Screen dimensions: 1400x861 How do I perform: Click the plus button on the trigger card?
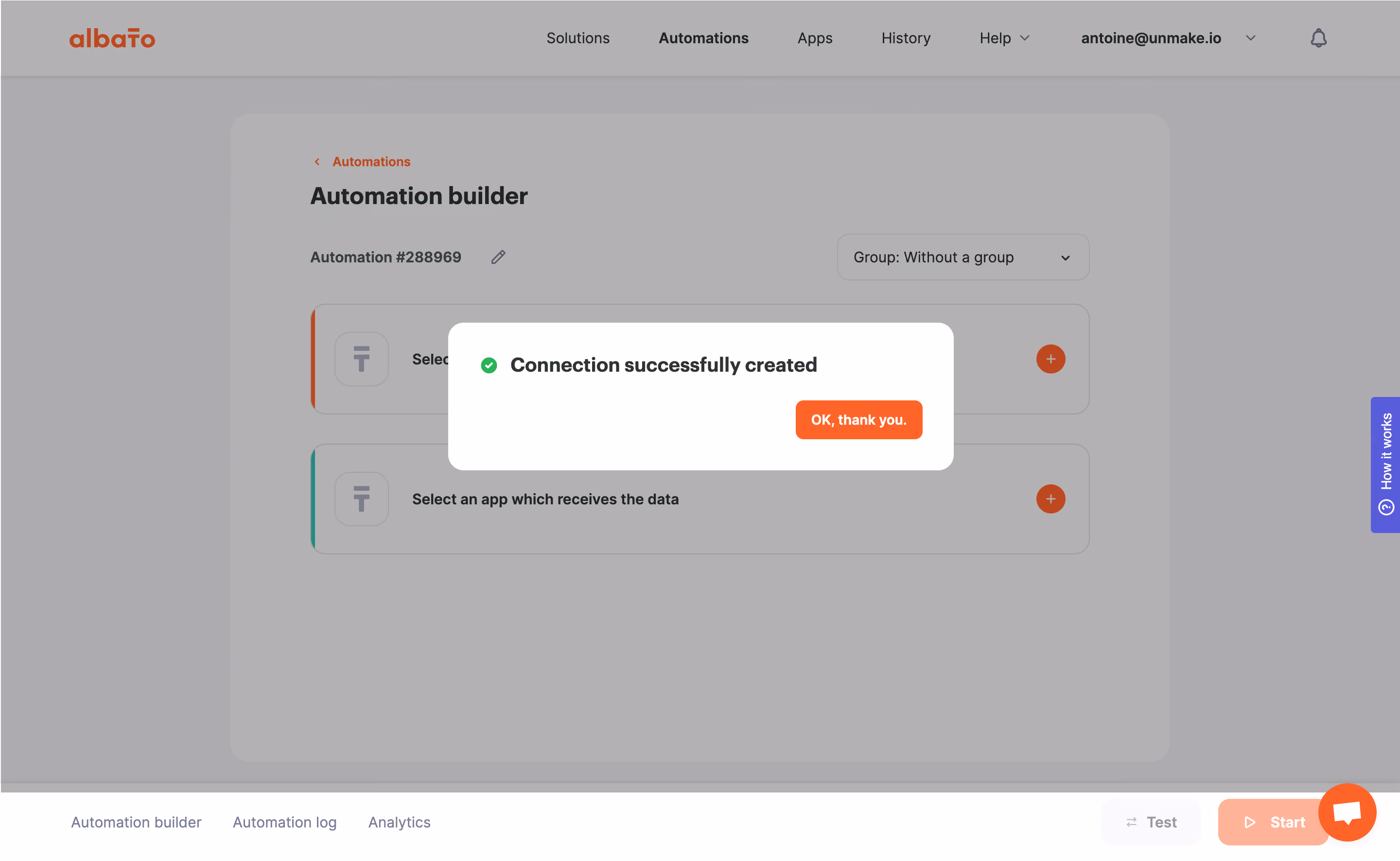1050,359
